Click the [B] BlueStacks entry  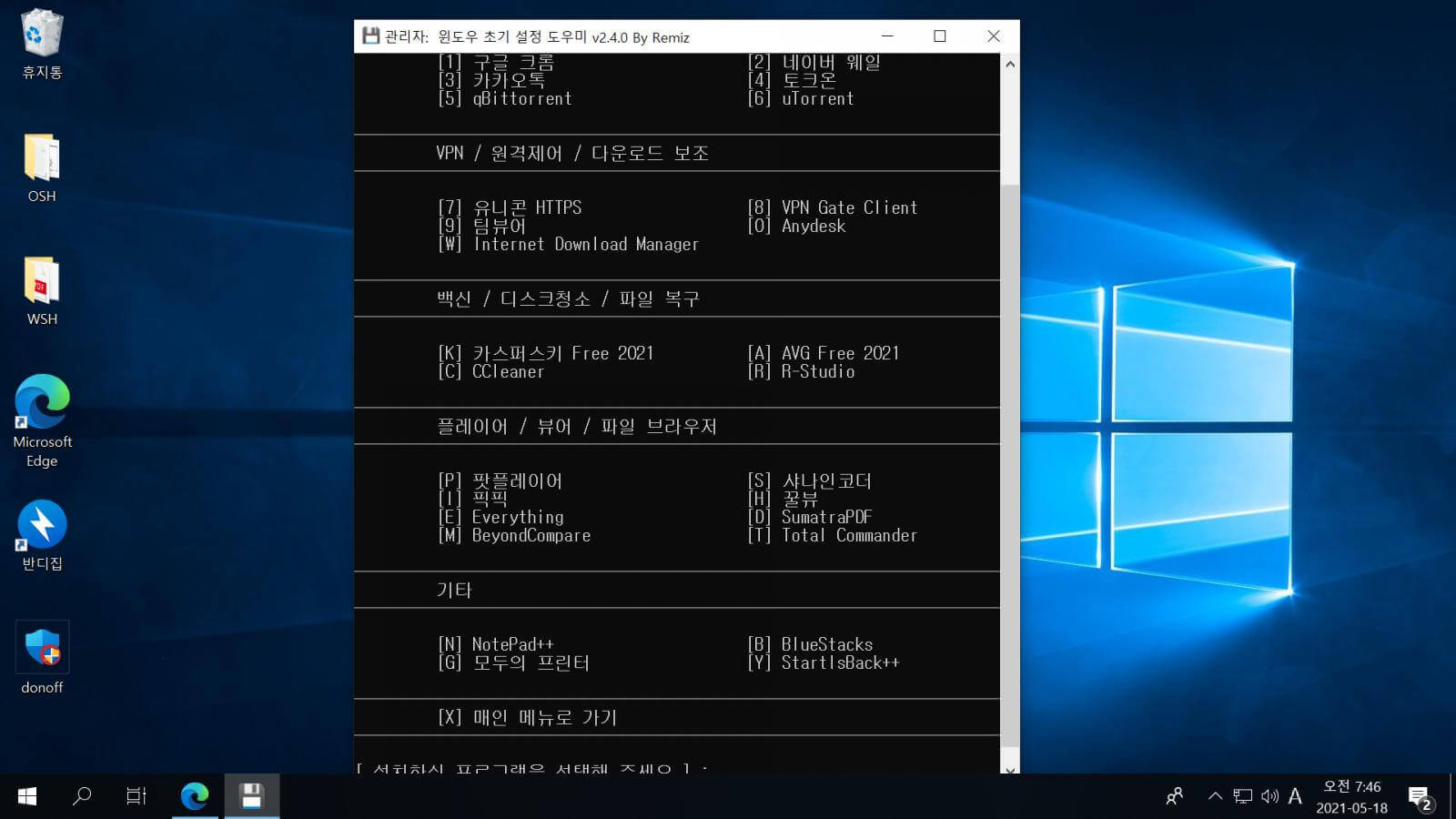click(x=810, y=644)
